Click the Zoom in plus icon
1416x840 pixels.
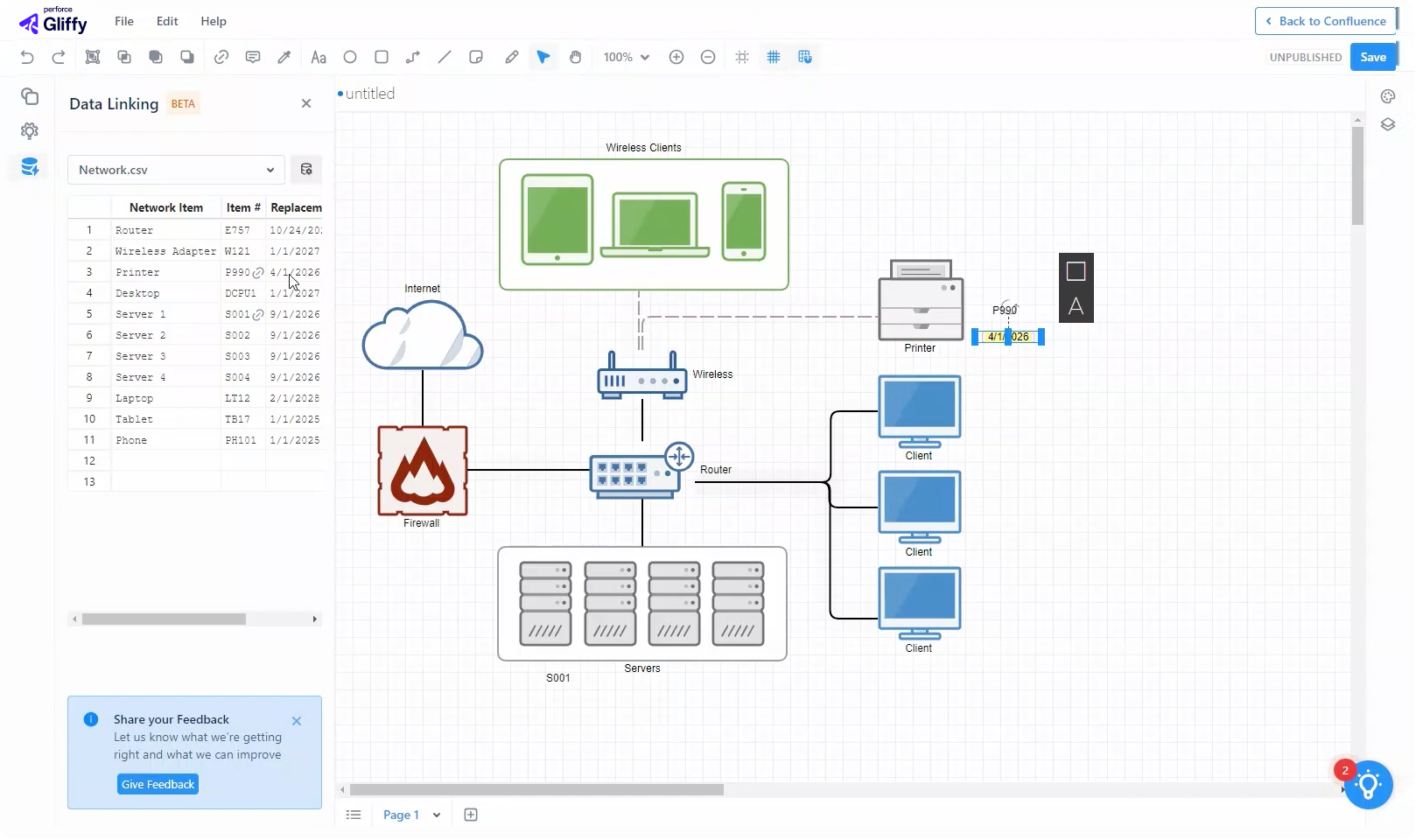pyautogui.click(x=676, y=58)
